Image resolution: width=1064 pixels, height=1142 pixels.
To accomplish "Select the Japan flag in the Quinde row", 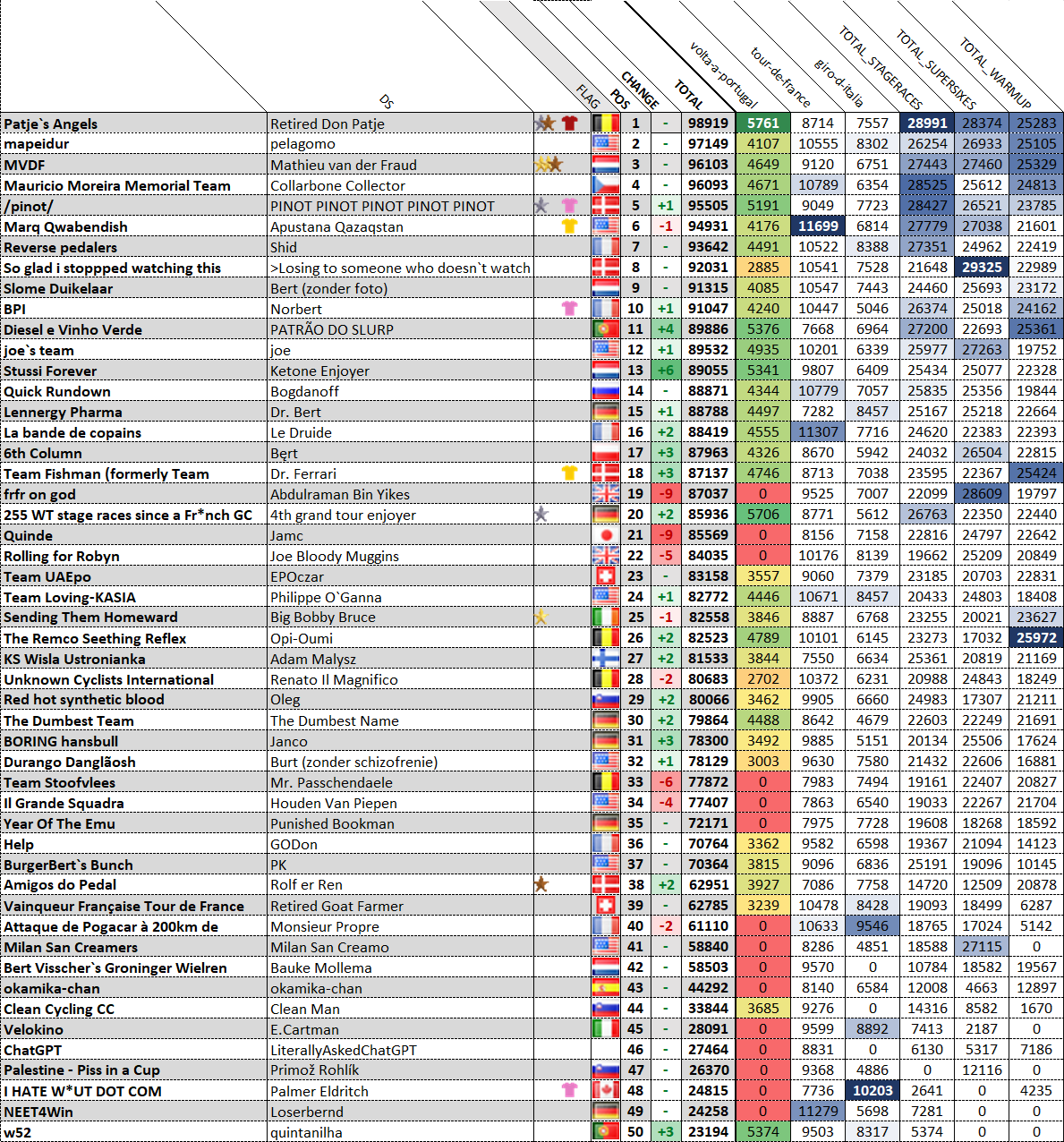I will 606,535.
